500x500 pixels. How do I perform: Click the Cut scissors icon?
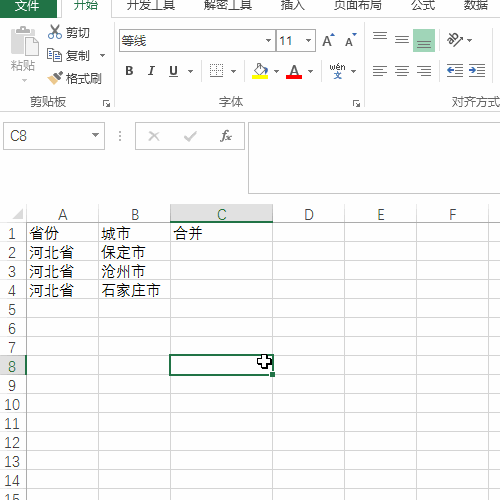point(55,32)
